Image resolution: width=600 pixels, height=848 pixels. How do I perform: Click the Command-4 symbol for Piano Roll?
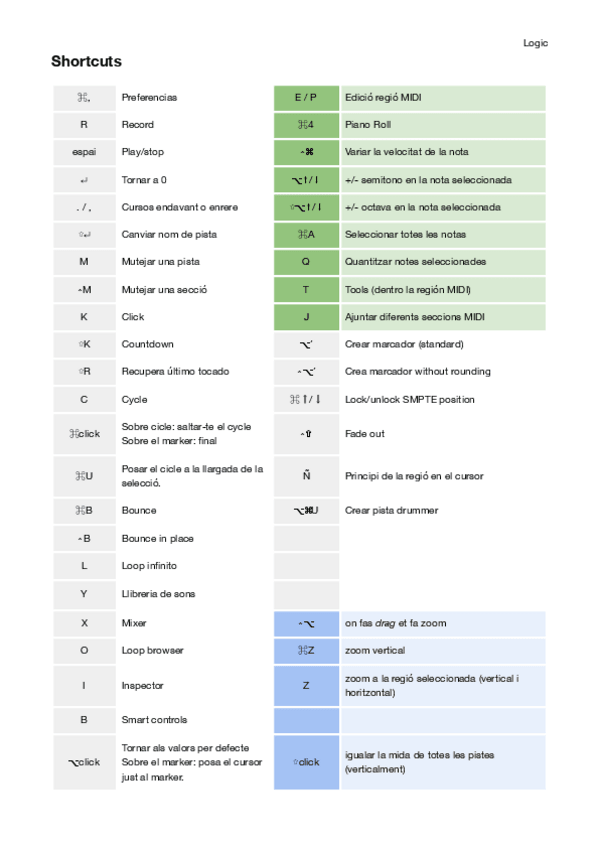[x=306, y=125]
